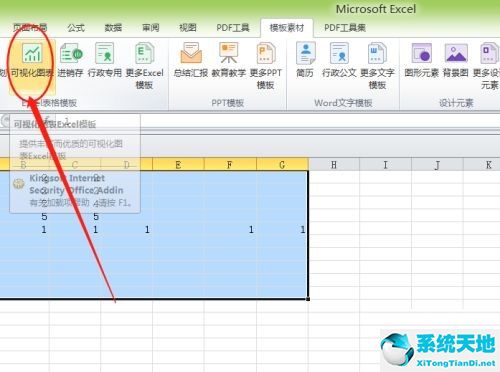The height and width of the screenshot is (372, 500).
Task: Open 更多设计元素 icon
Action: point(487,66)
